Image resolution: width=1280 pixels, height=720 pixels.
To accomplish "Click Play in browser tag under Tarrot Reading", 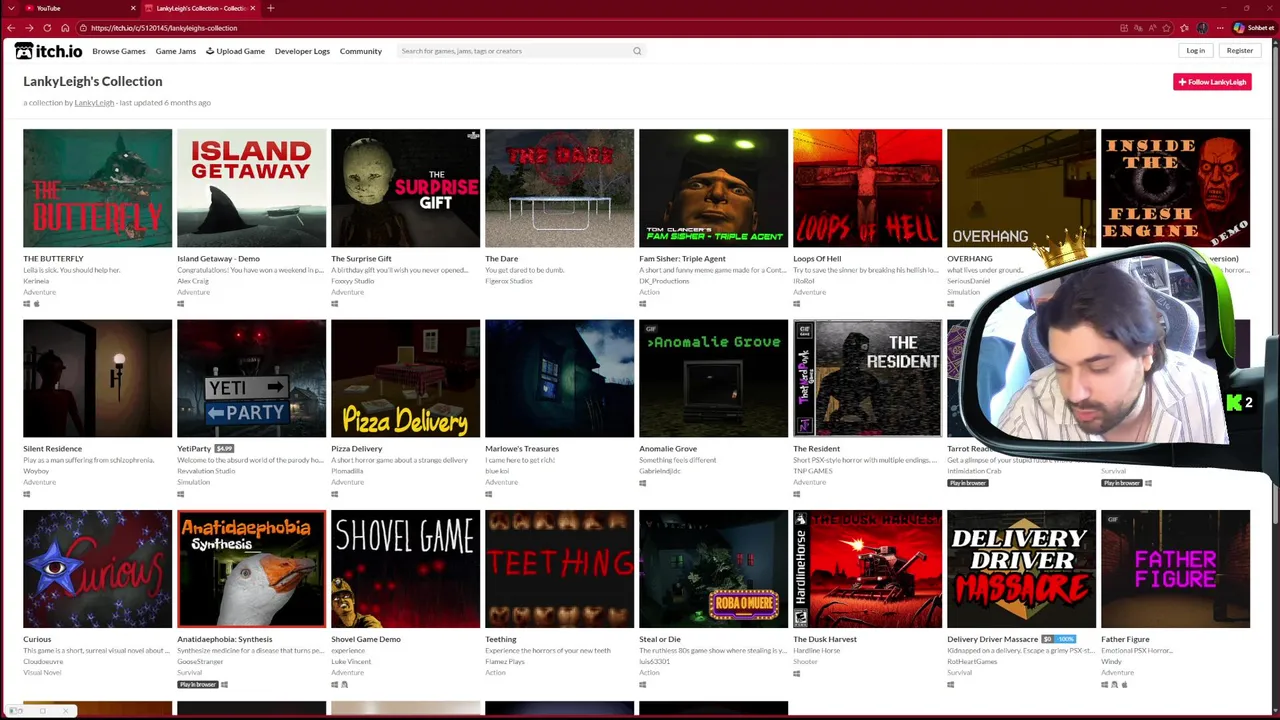I will (x=968, y=483).
